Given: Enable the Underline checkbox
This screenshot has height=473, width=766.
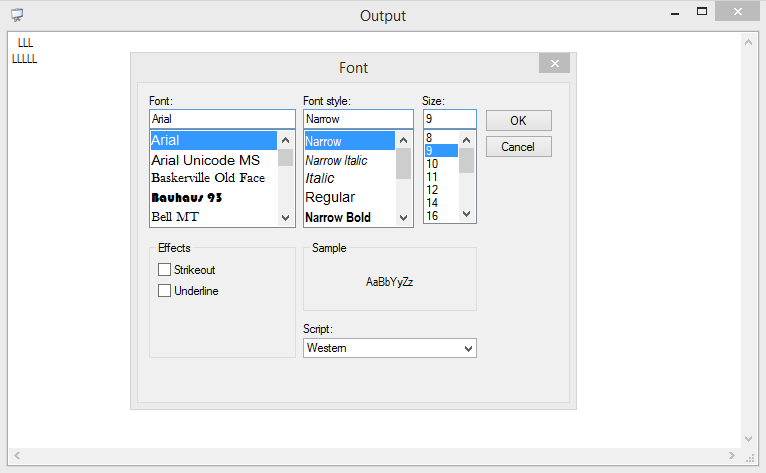Looking at the screenshot, I should tap(165, 291).
